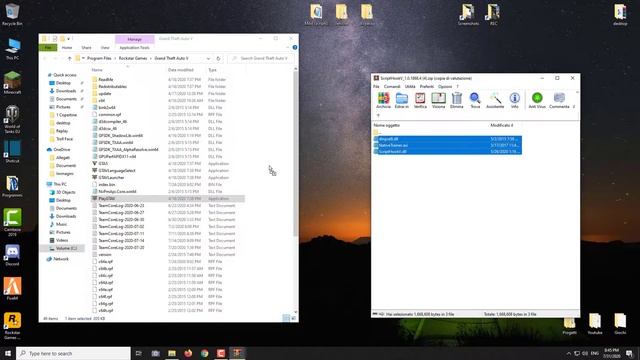Viewport: 640px width, 360px height.
Task: Click the Commenta icon in WinRAR toolbar
Action: click(x=559, y=100)
